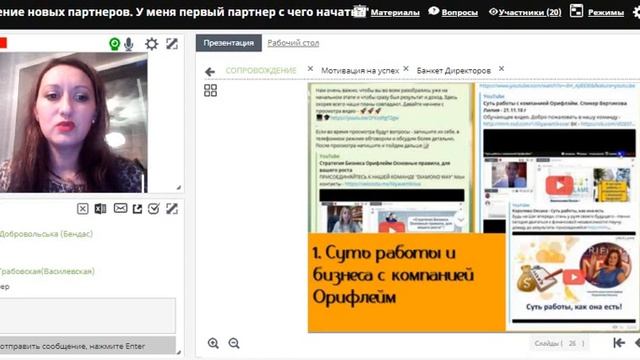Zoom out of the slide
The image size is (640, 360).
click(x=234, y=343)
